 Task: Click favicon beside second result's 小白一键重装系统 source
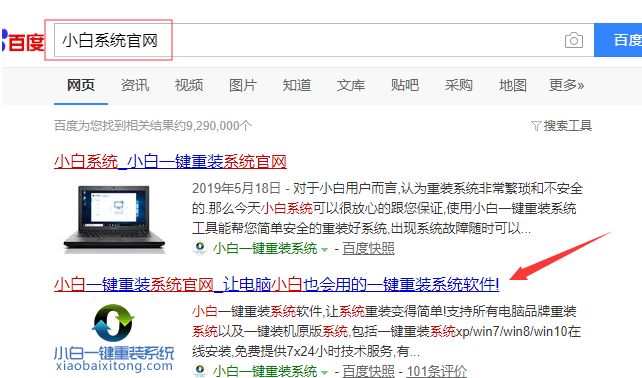(x=200, y=370)
